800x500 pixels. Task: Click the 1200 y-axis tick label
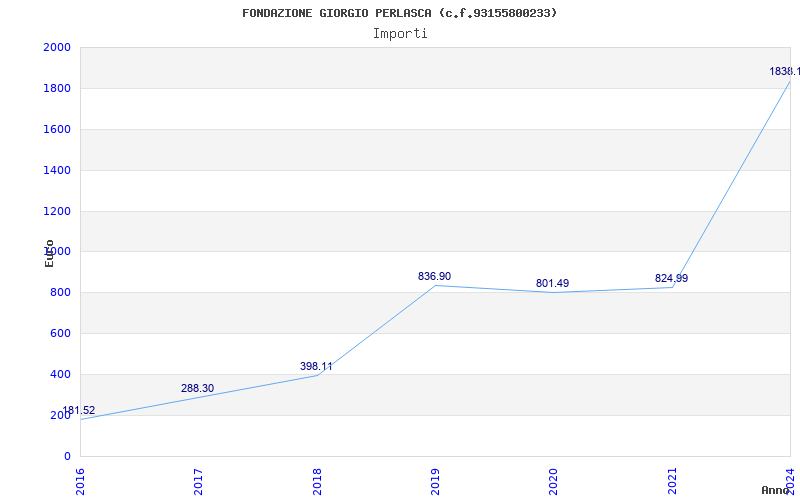pos(57,211)
